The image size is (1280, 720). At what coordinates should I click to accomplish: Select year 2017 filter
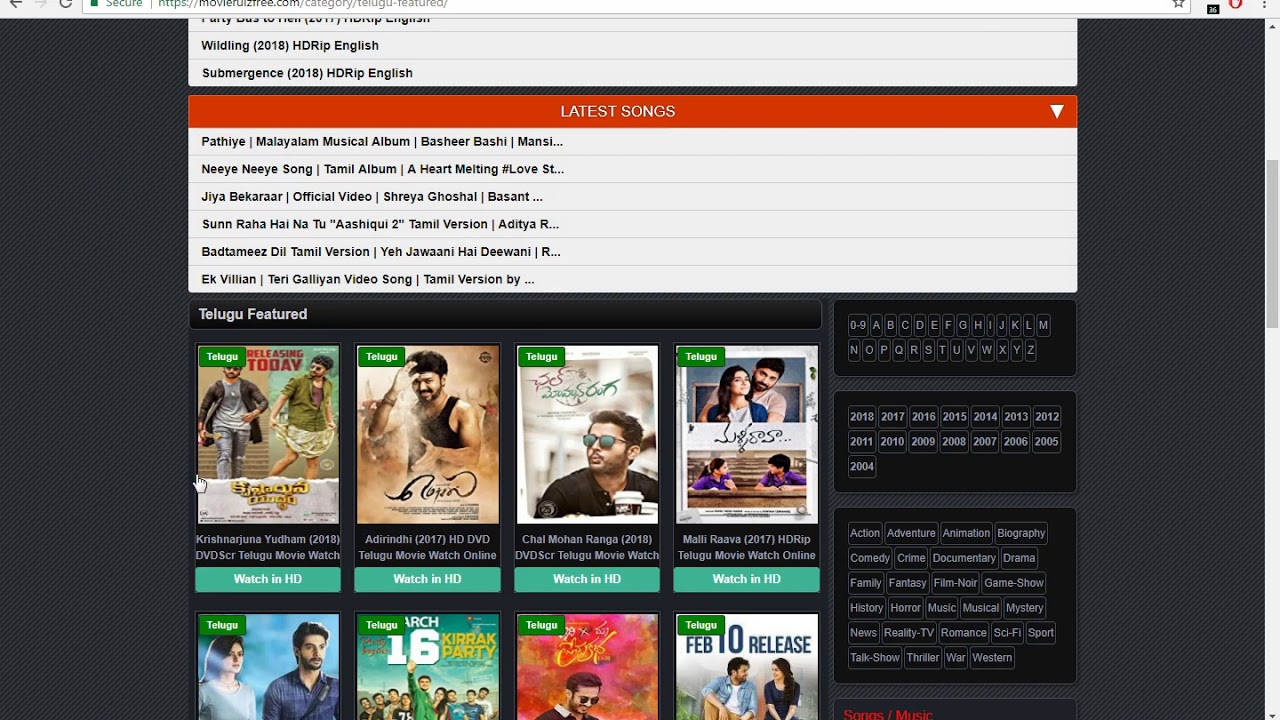893,417
